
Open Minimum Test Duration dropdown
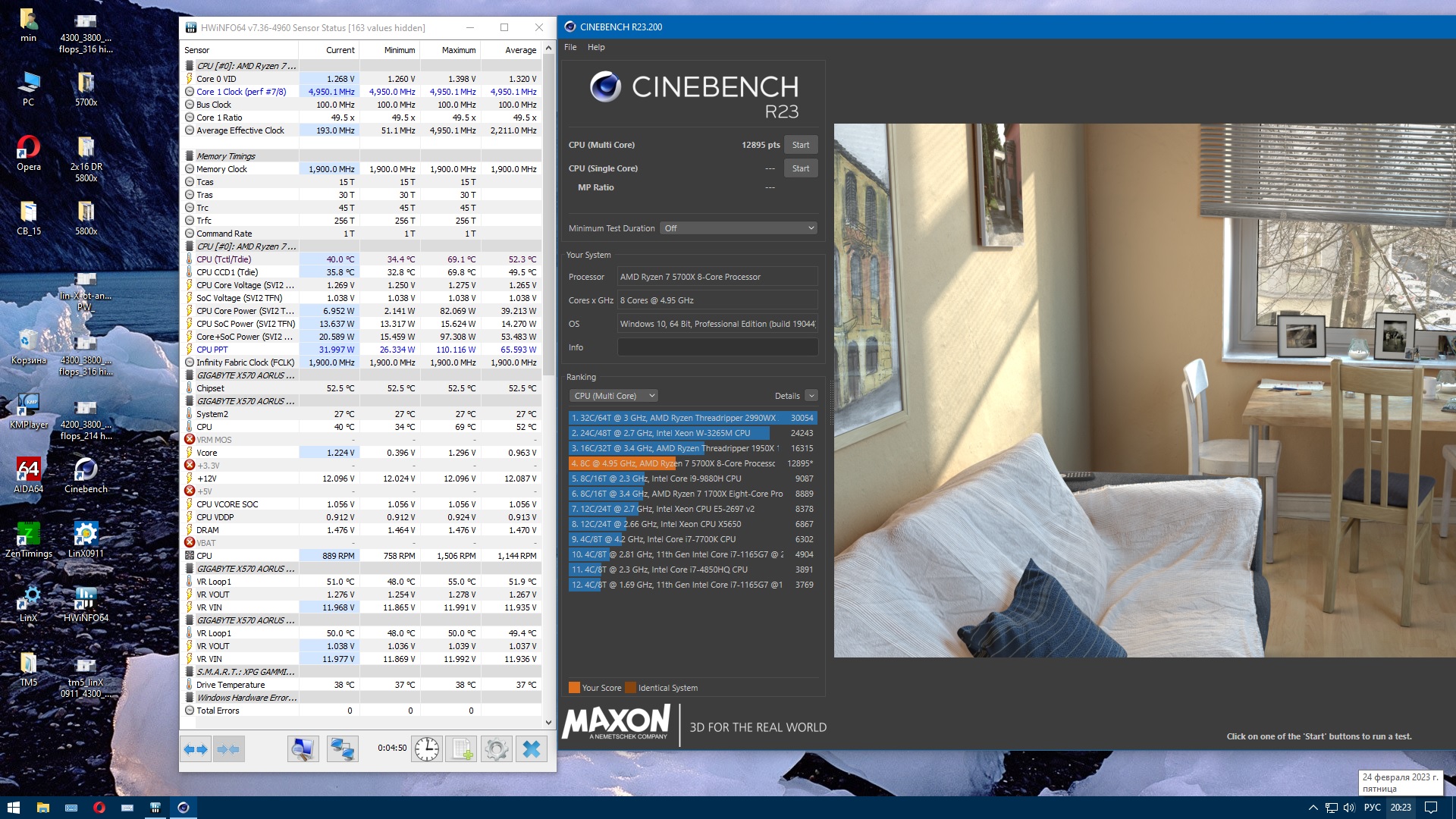738,228
